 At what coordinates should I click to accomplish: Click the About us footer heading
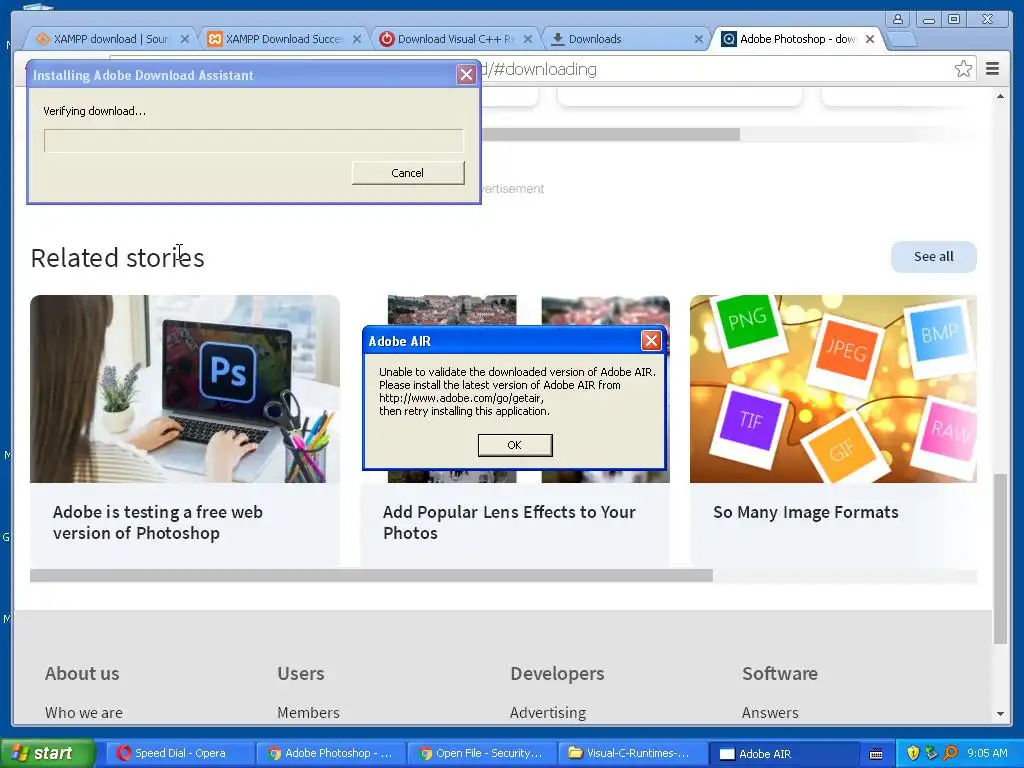click(82, 673)
